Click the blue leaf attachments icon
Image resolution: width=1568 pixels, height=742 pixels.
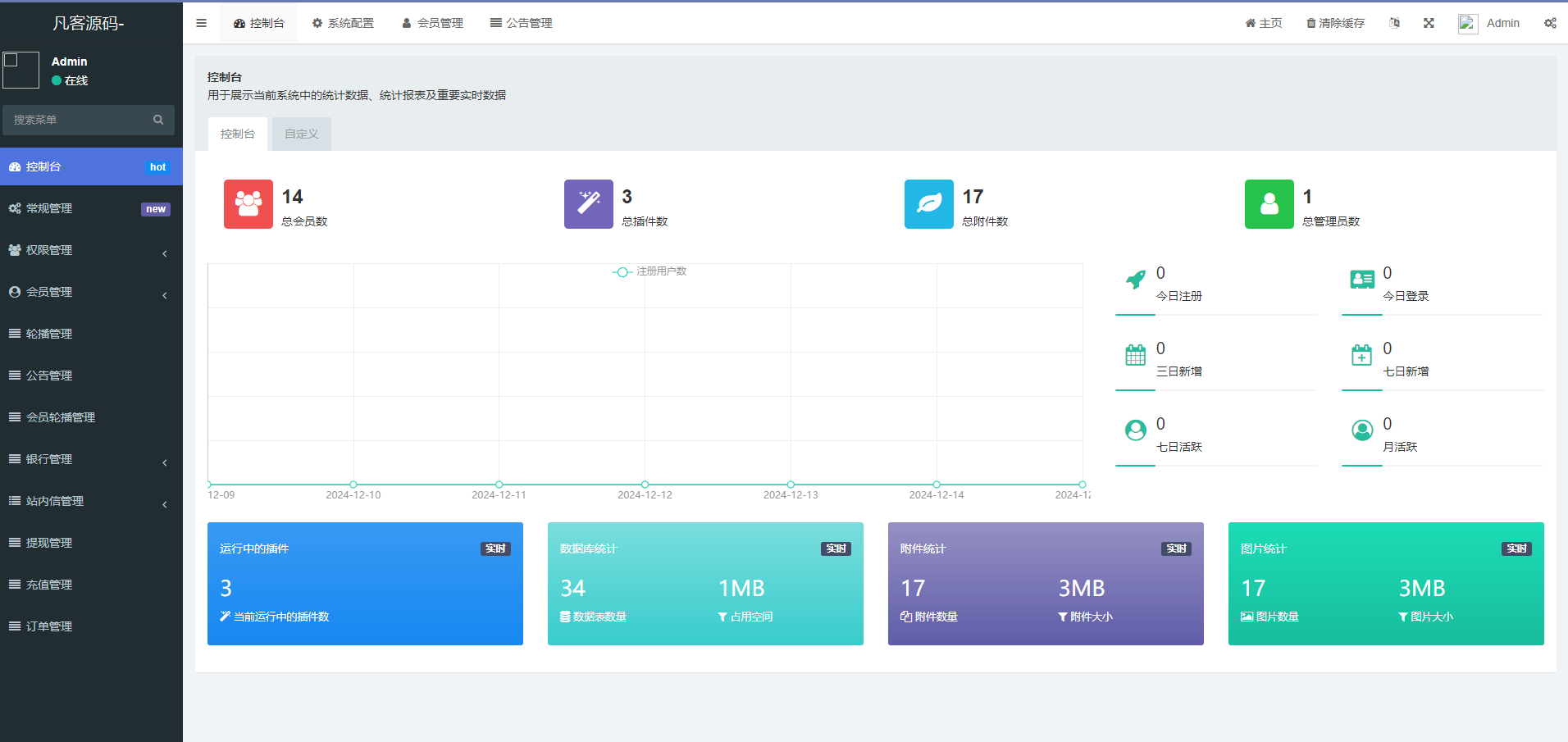tap(928, 203)
